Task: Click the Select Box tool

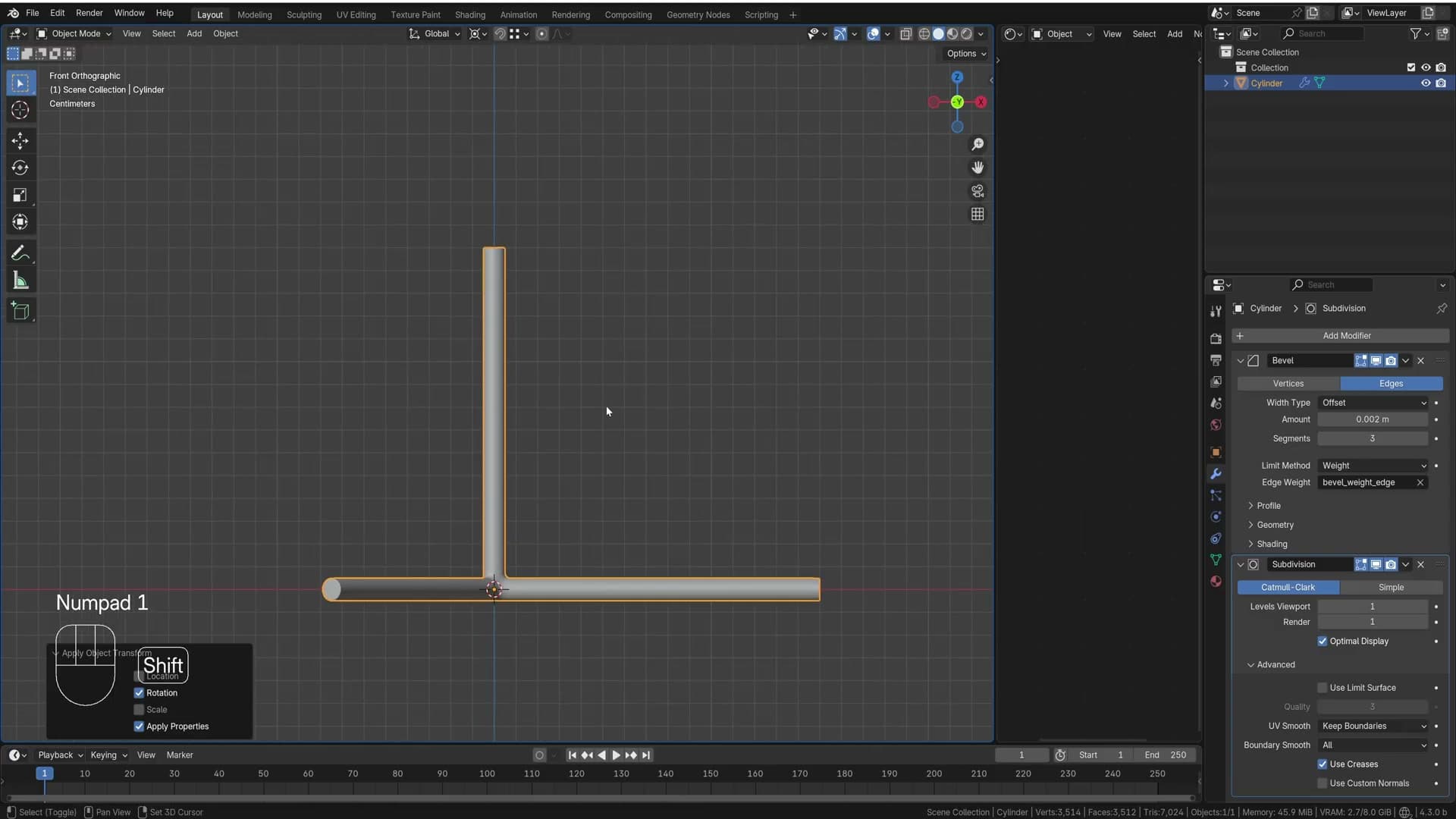Action: tap(20, 83)
